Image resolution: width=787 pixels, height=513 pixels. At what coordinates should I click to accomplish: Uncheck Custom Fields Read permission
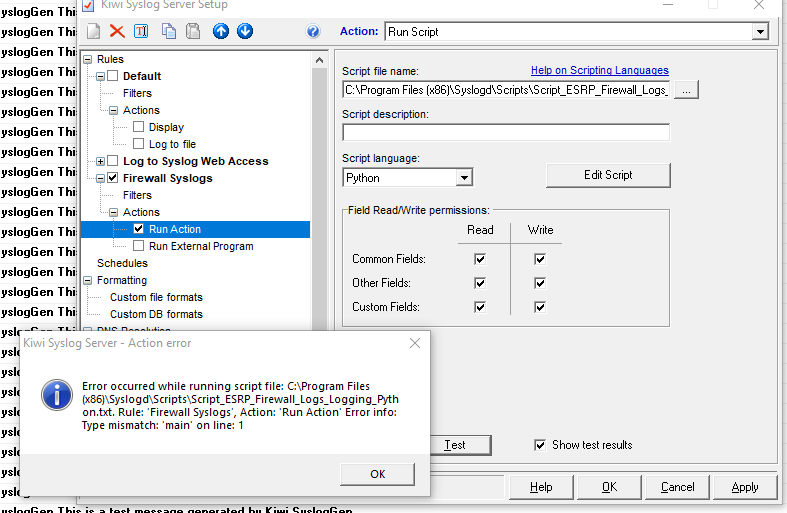tap(480, 307)
